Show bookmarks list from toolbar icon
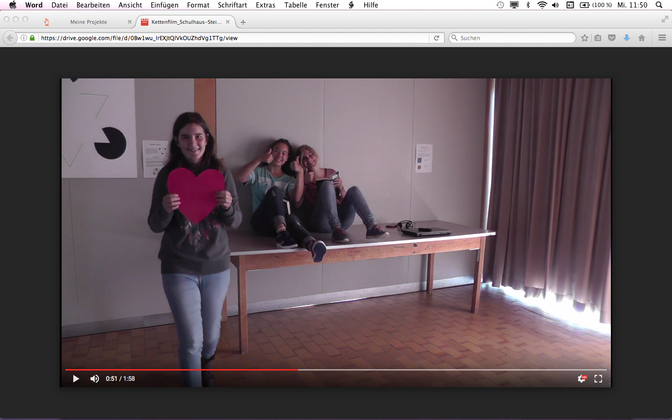Screen dimensions: 672x420 (598, 38)
